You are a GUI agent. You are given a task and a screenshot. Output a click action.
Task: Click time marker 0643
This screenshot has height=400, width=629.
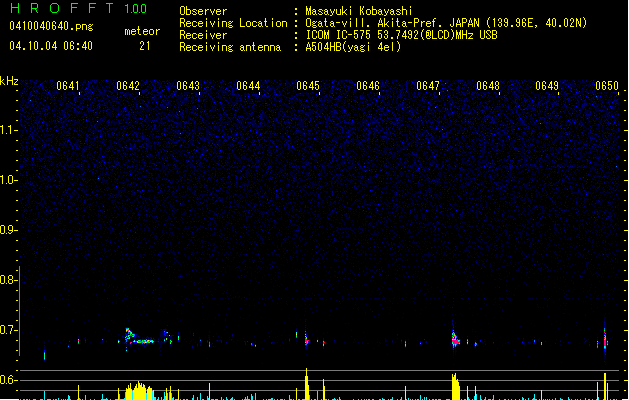click(x=188, y=86)
